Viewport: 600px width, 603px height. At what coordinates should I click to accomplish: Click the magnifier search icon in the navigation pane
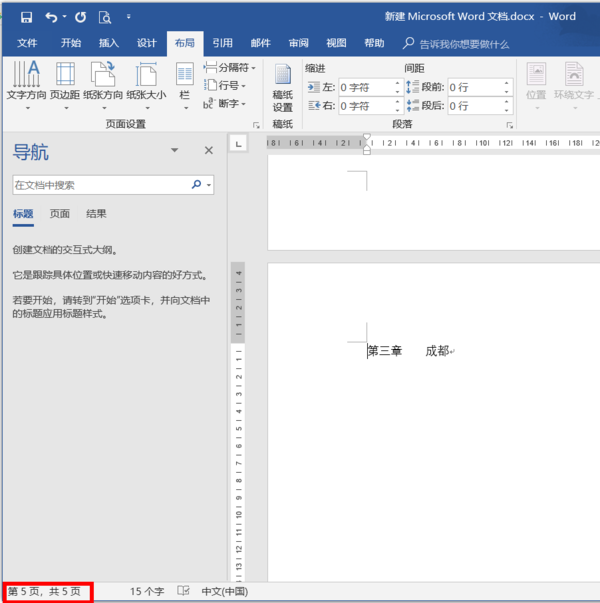(196, 185)
